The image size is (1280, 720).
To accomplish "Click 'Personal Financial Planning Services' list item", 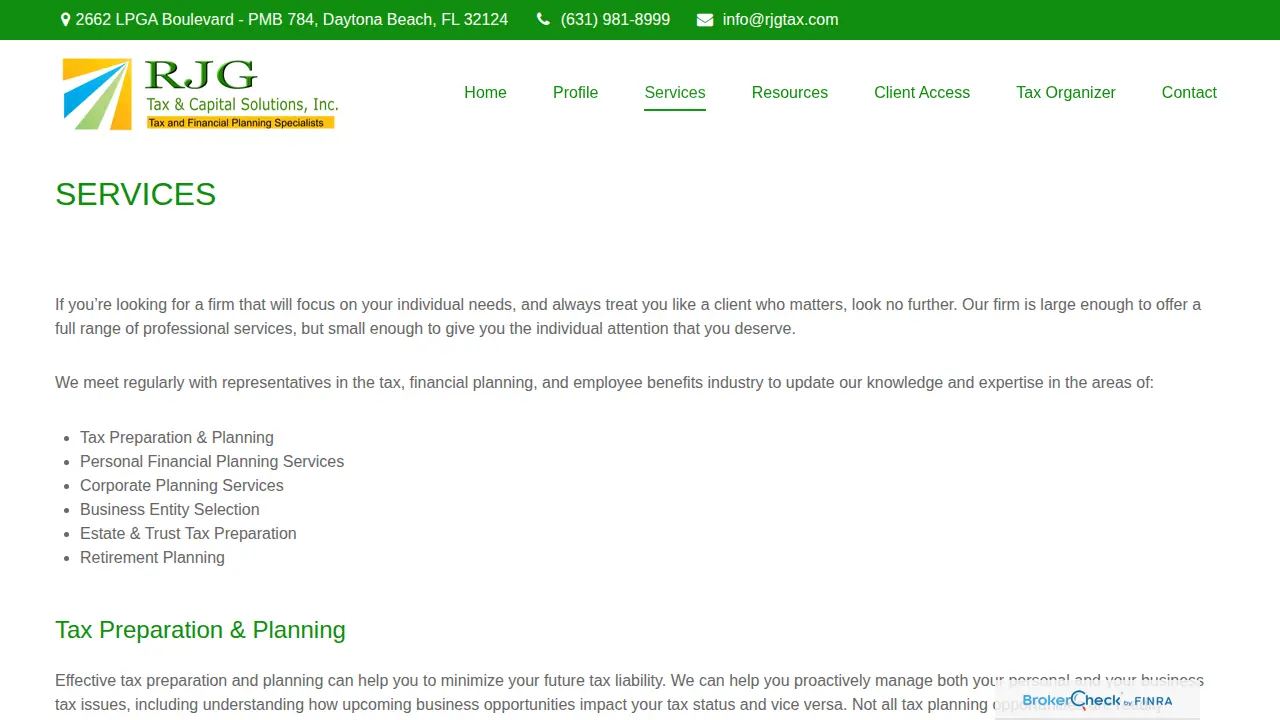I will pyautogui.click(x=212, y=461).
